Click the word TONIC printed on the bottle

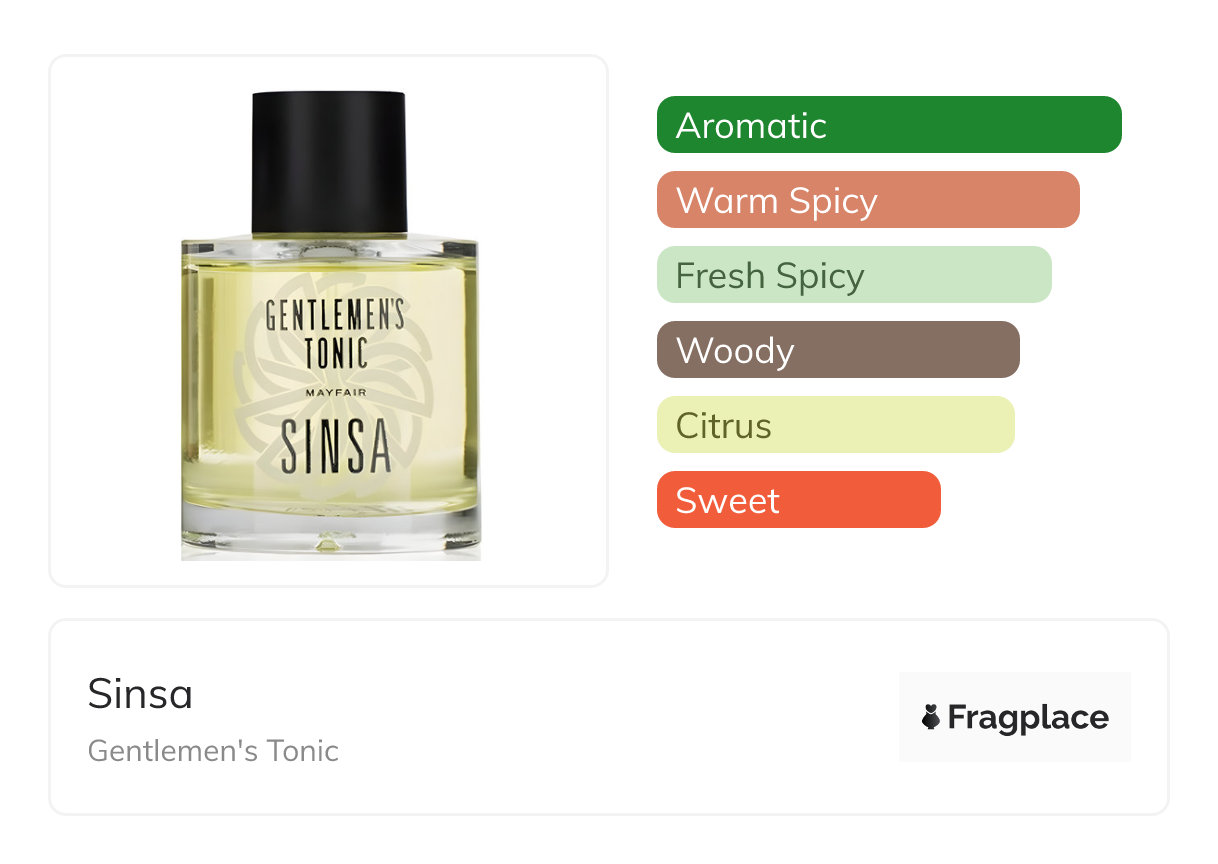335,351
